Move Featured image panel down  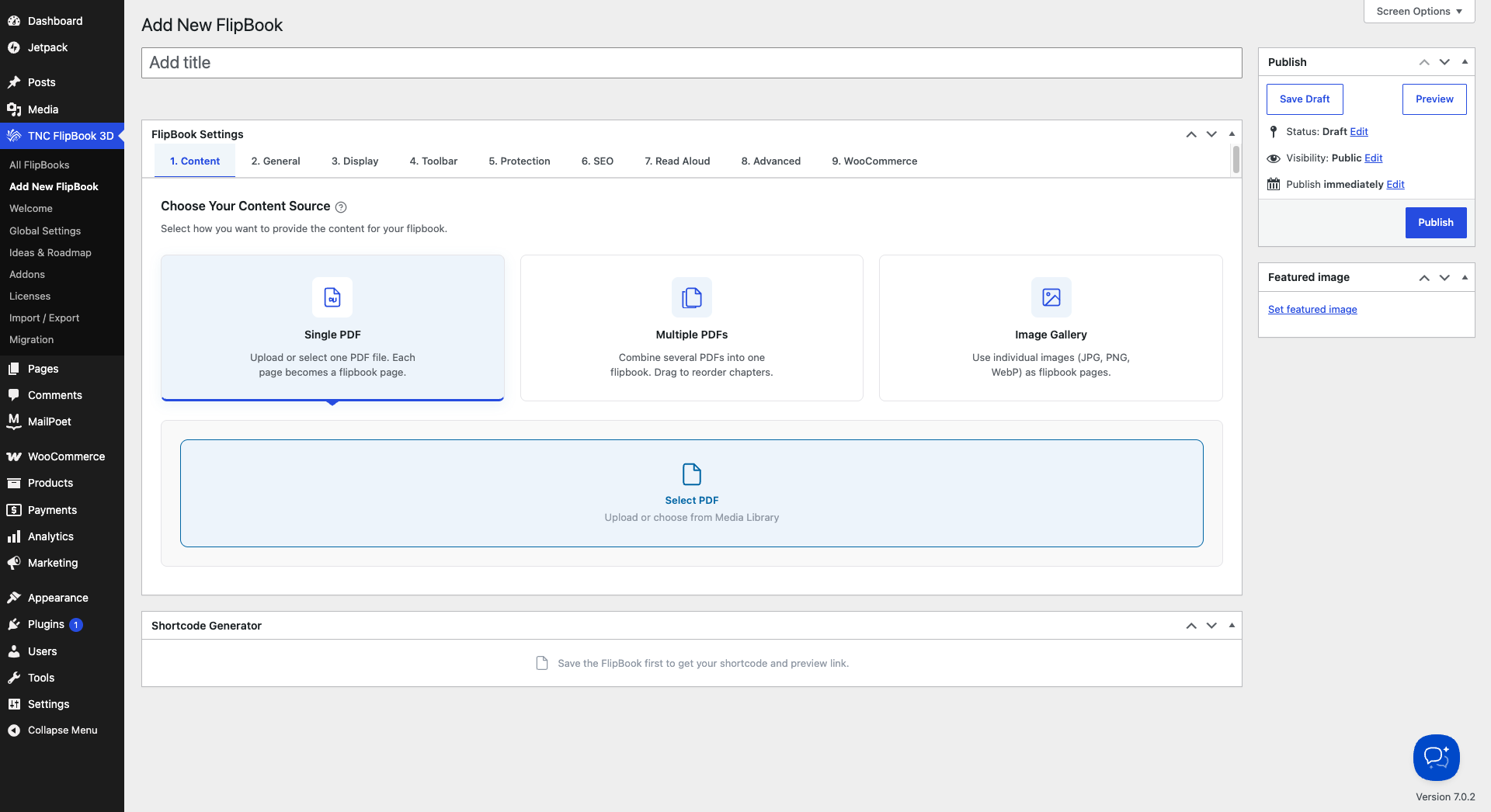click(1444, 277)
